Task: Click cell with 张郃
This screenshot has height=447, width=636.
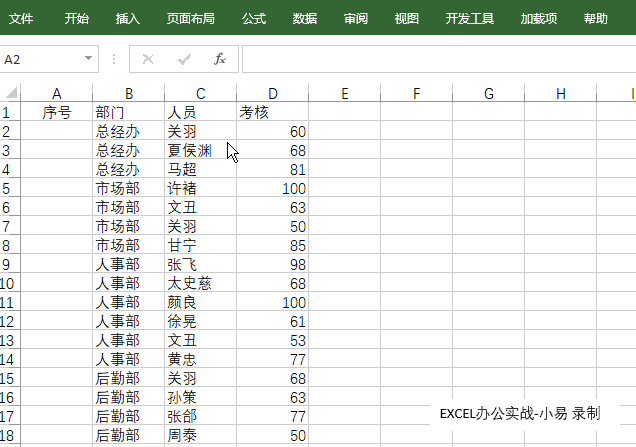Action: click(x=200, y=416)
